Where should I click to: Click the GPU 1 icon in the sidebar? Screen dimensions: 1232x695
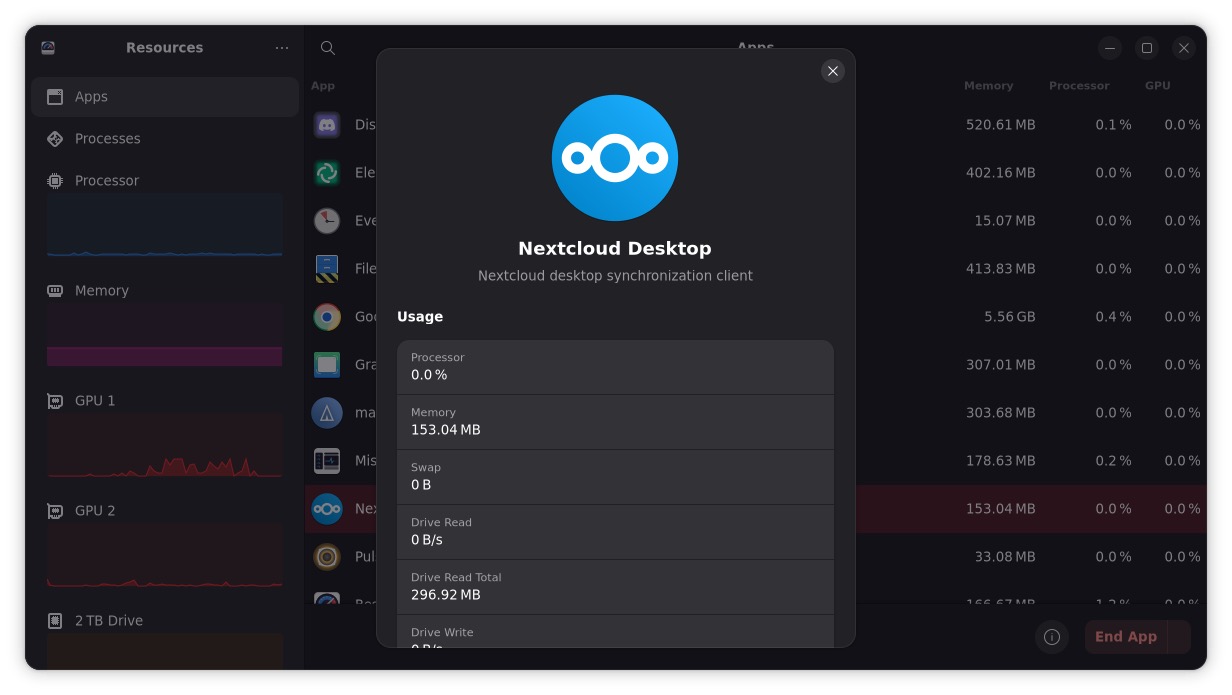[54, 400]
